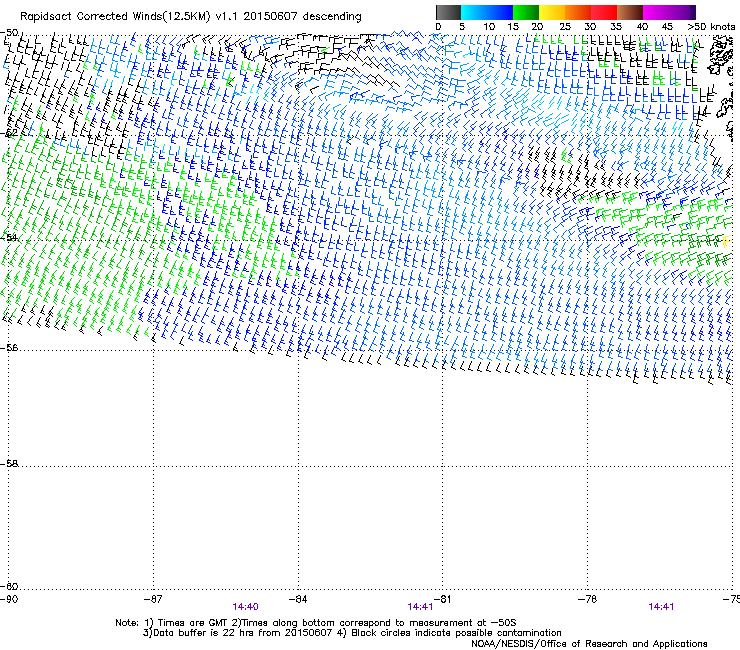Click legend scale label '15'
The width and height of the screenshot is (740, 650).
[513, 27]
